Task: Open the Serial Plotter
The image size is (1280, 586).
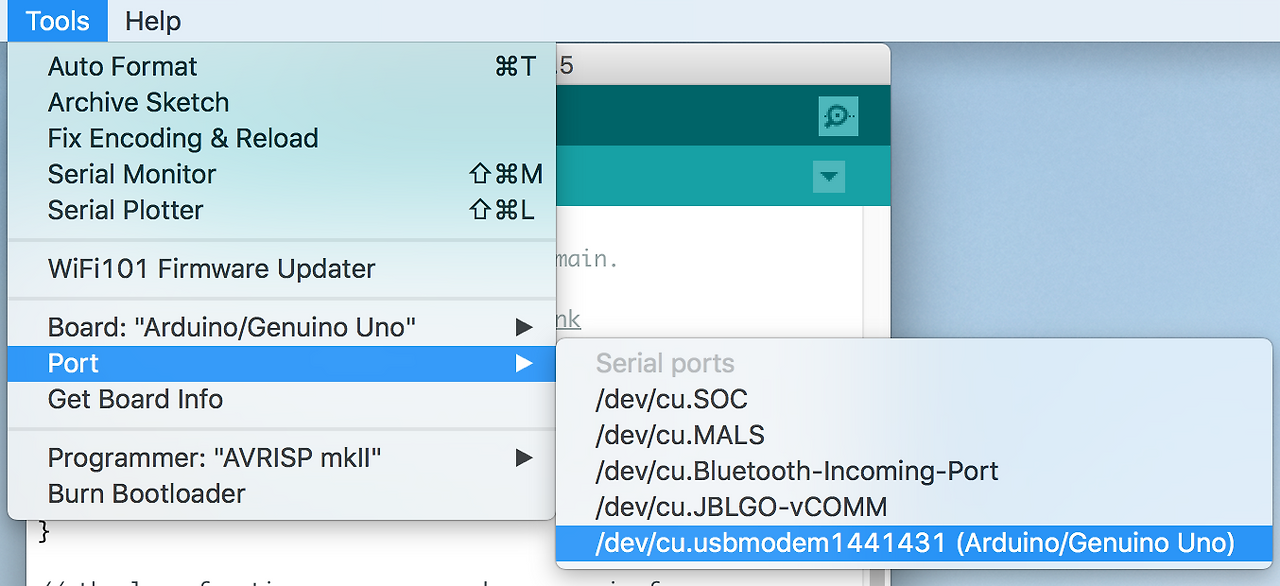Action: pyautogui.click(x=124, y=210)
